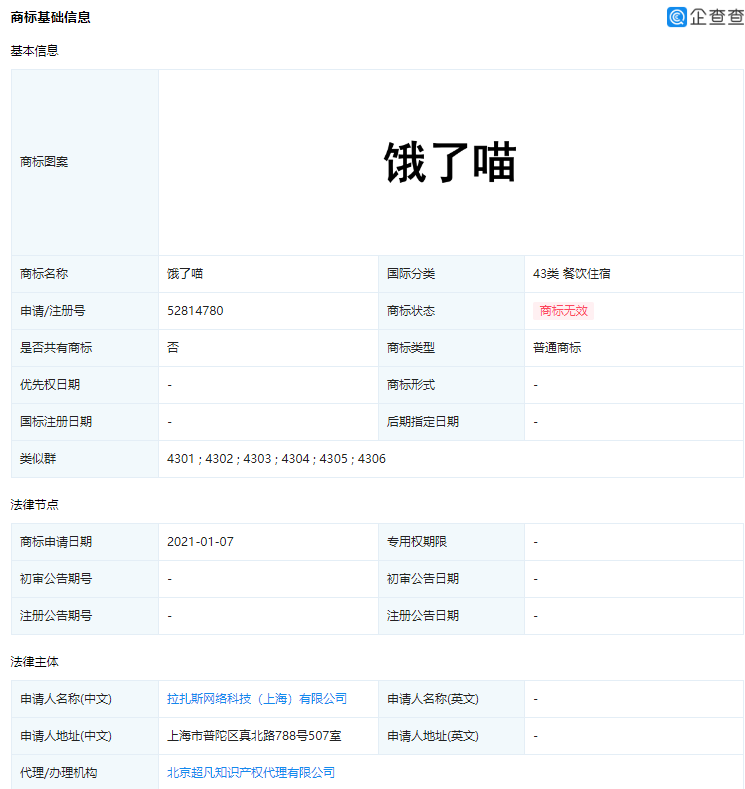Click the 商标名称 value 饿了喵
This screenshot has width=745, height=789.
185,274
